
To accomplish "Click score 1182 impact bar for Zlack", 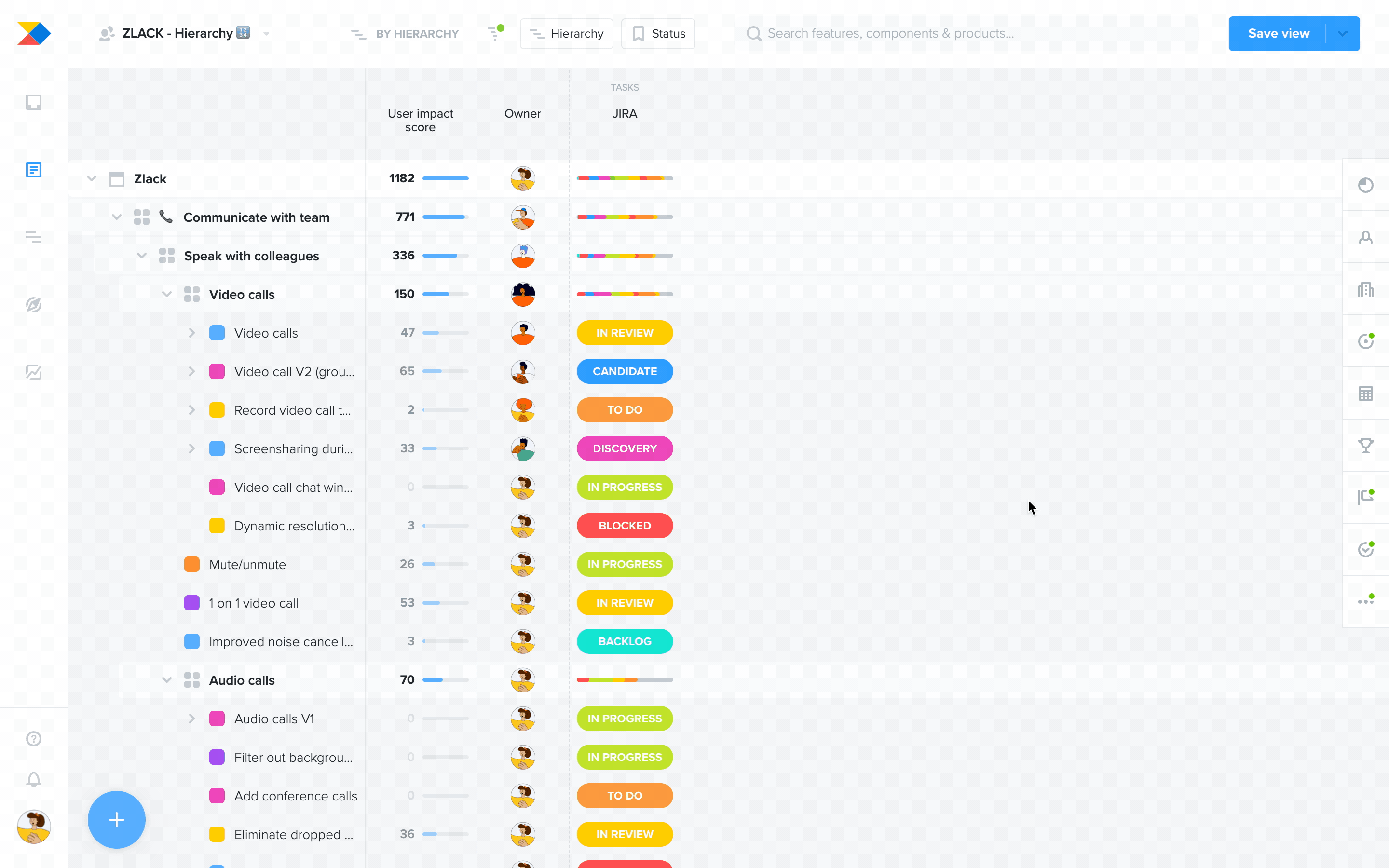I will pyautogui.click(x=446, y=178).
